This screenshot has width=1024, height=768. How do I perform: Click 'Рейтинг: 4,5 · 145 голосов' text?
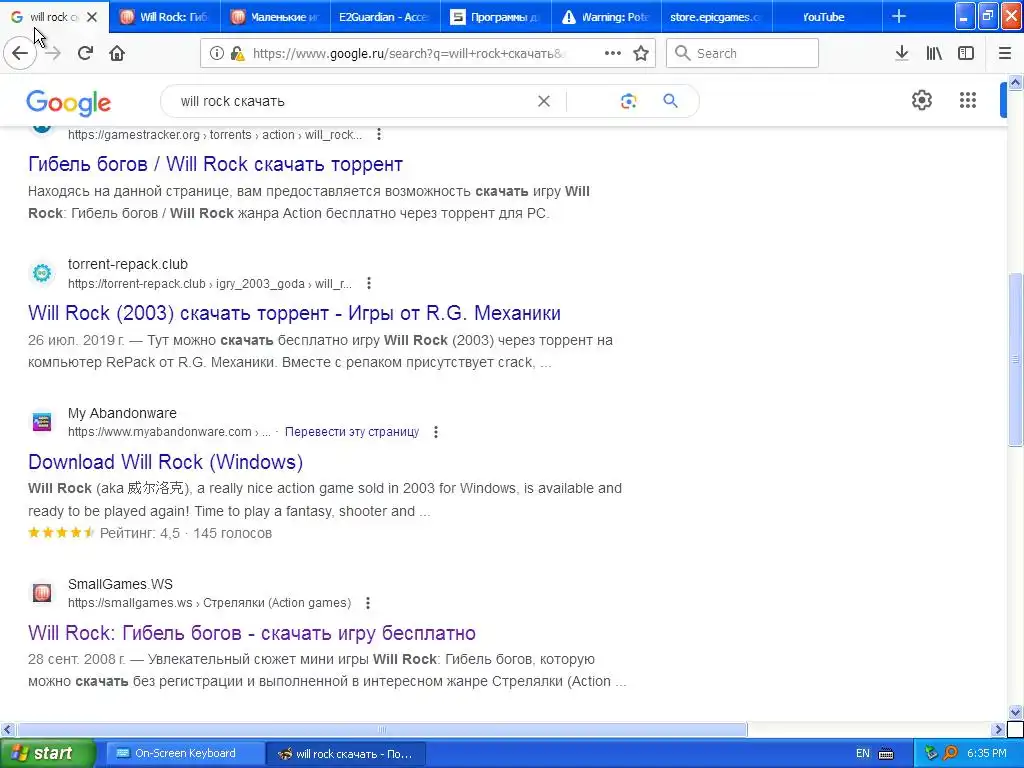pyautogui.click(x=185, y=533)
